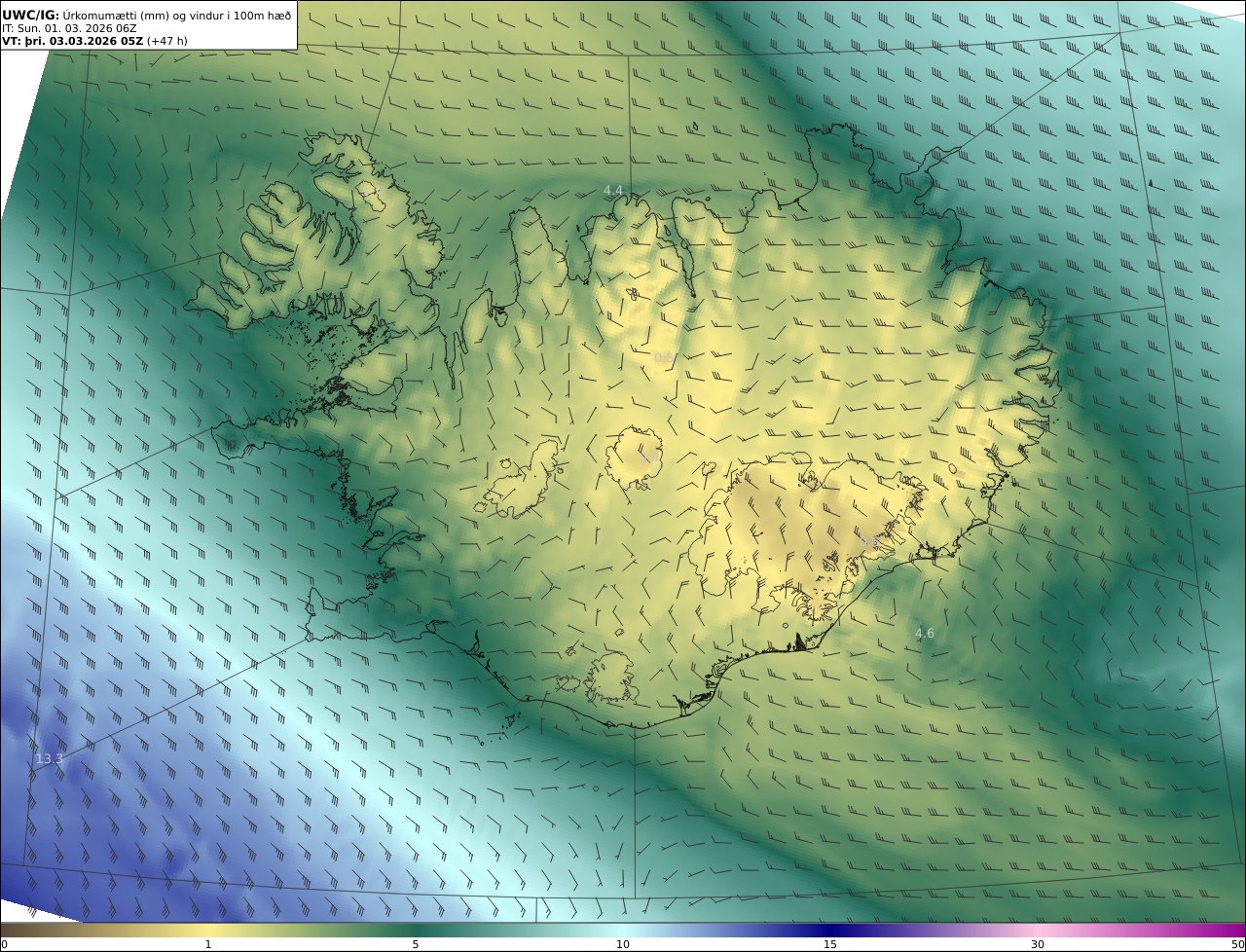Screen dimensions: 1246x952
Task: Click the 'UWC/IG:' heading in the title box
Action: [x=30, y=15]
